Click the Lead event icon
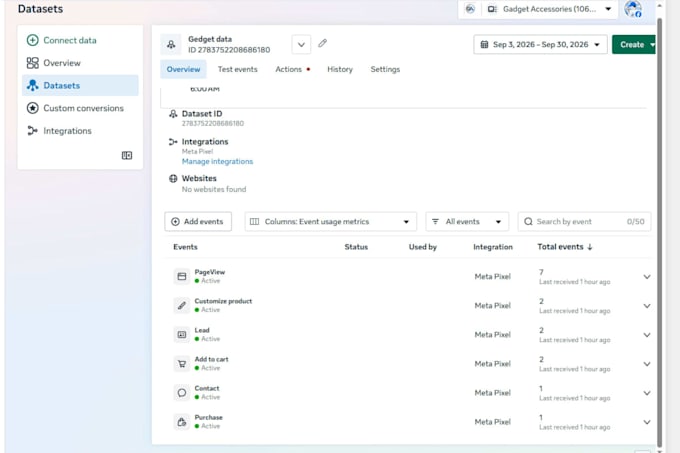This screenshot has width=680, height=453. click(x=182, y=334)
